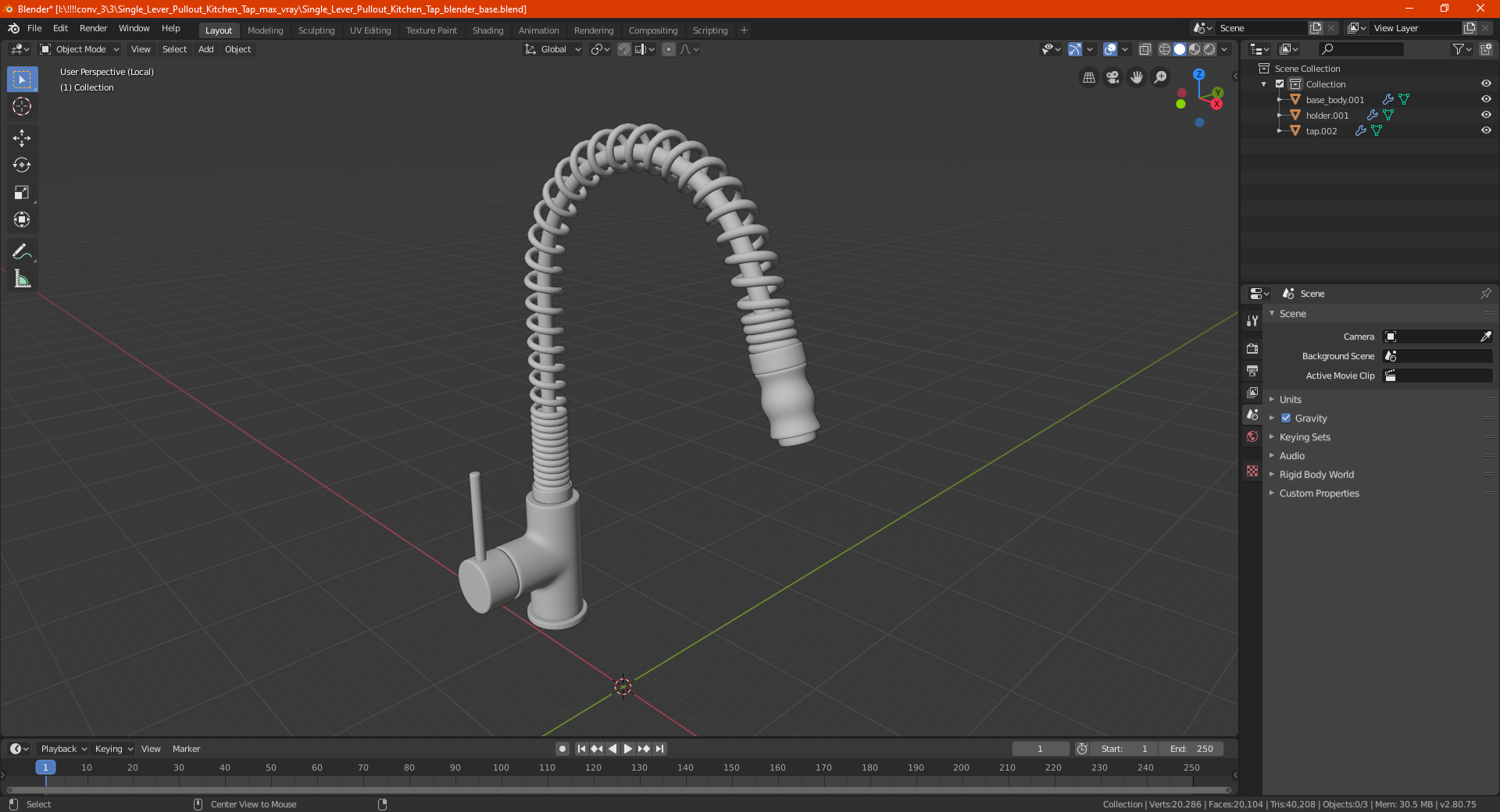Hide the tap.002 object

[x=1486, y=130]
